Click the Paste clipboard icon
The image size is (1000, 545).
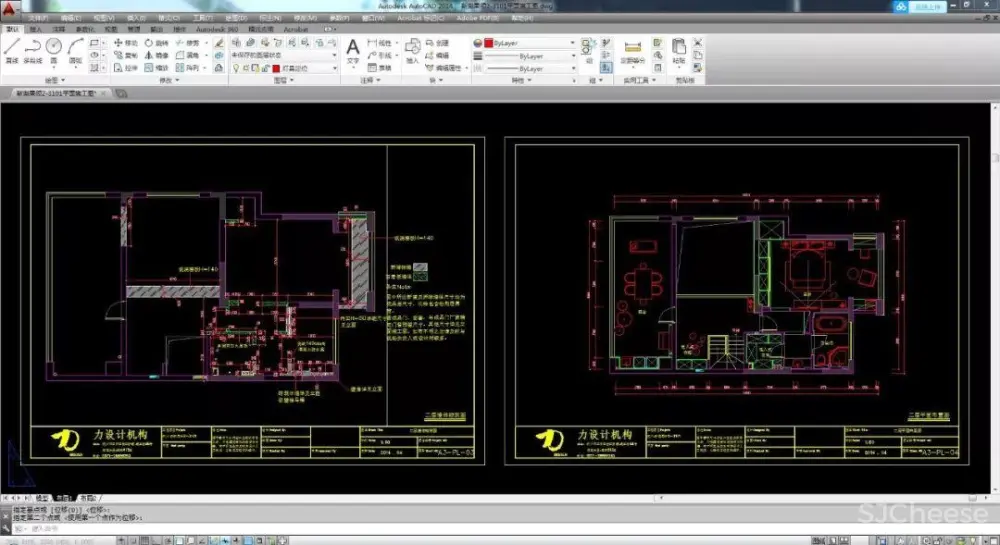pos(679,49)
